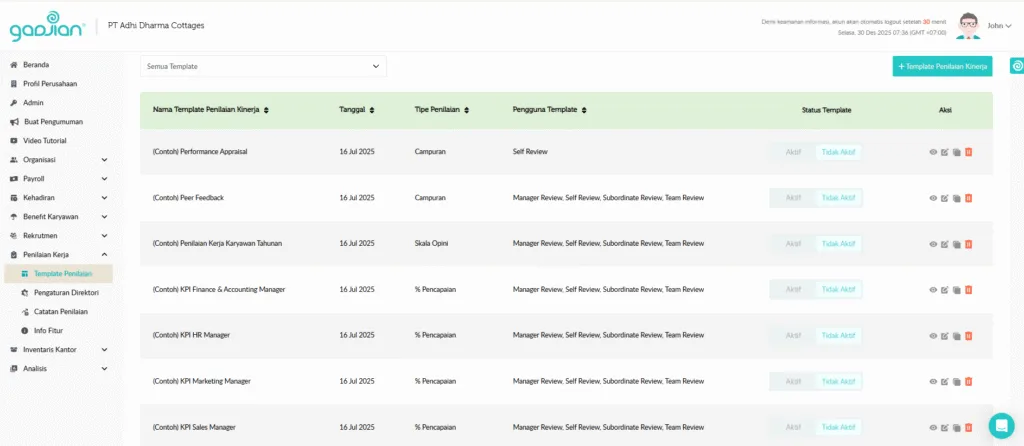Image resolution: width=1024 pixels, height=446 pixels.
Task: Open the Video Tutorial sidebar link
Action: pyautogui.click(x=52, y=140)
